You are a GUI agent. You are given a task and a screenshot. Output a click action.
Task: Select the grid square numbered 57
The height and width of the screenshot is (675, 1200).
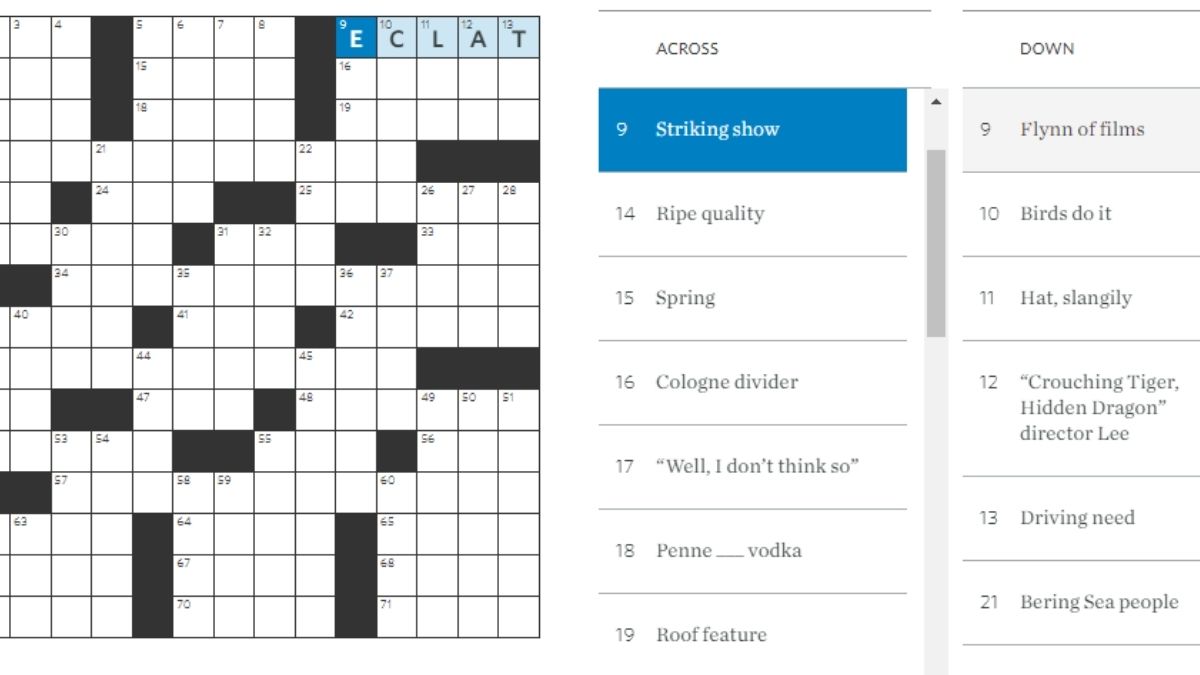pos(72,492)
